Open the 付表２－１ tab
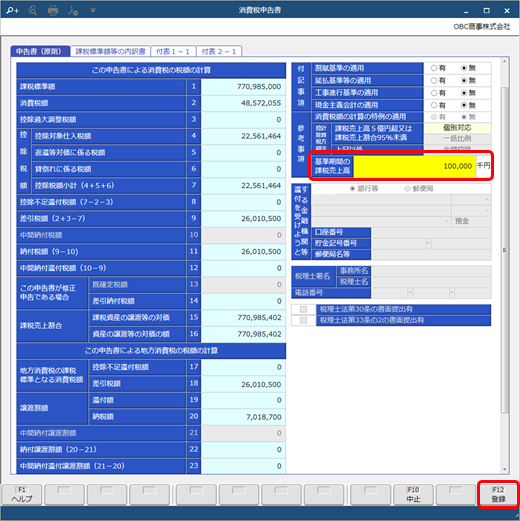 pyautogui.click(x=219, y=51)
